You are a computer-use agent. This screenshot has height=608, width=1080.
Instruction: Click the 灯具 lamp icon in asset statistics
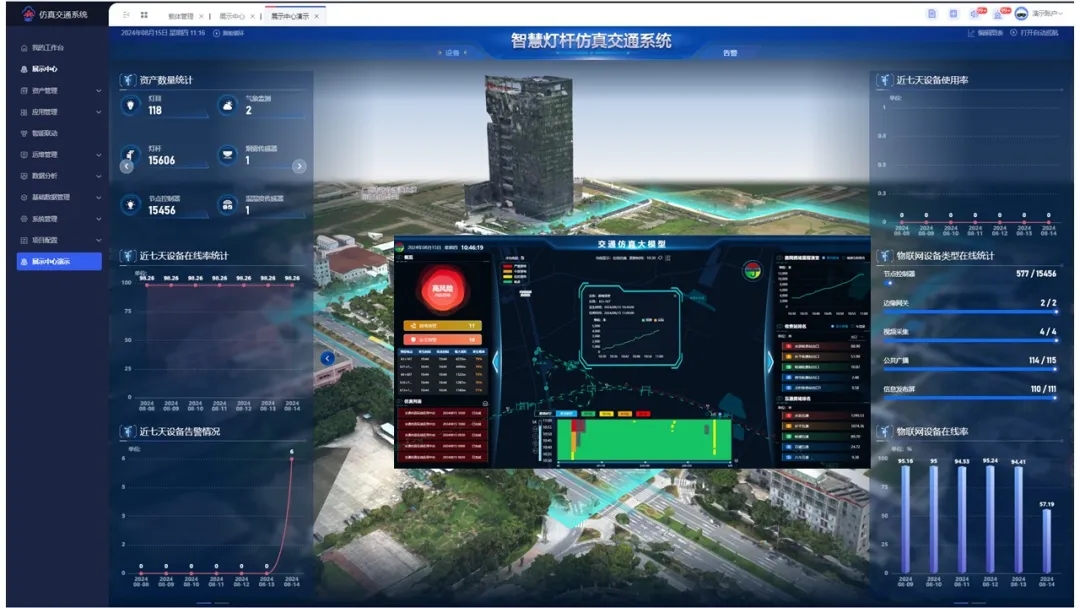coord(129,105)
